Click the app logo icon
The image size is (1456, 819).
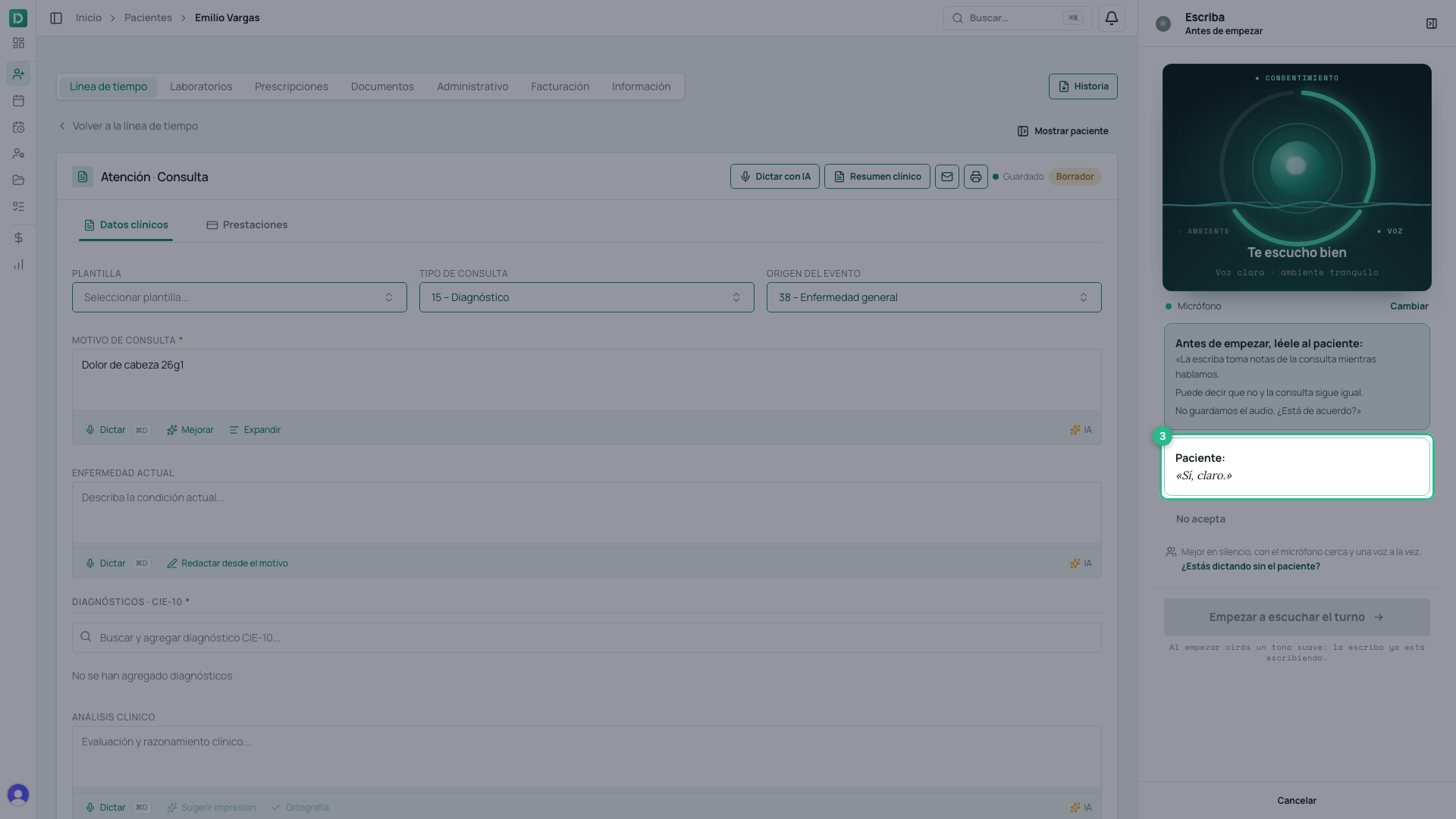18,17
